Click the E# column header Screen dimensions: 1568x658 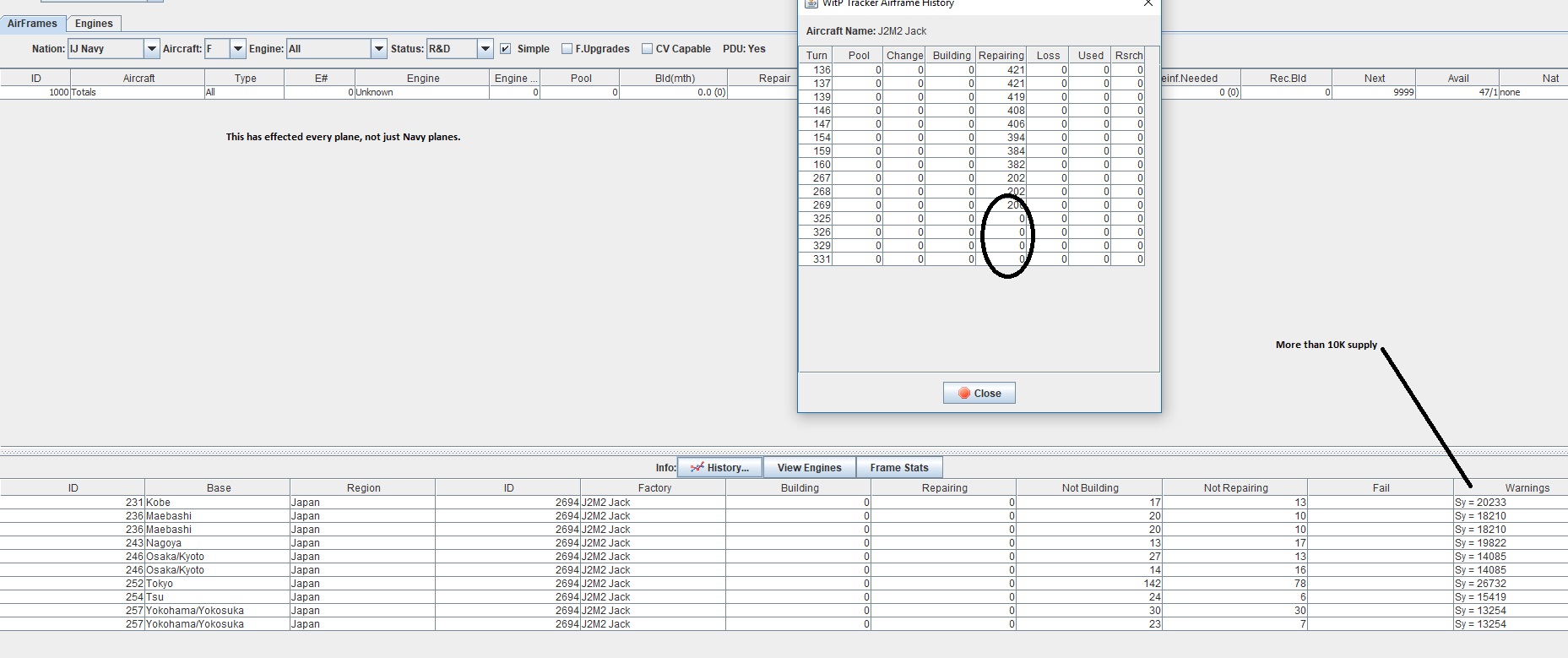tap(321, 78)
